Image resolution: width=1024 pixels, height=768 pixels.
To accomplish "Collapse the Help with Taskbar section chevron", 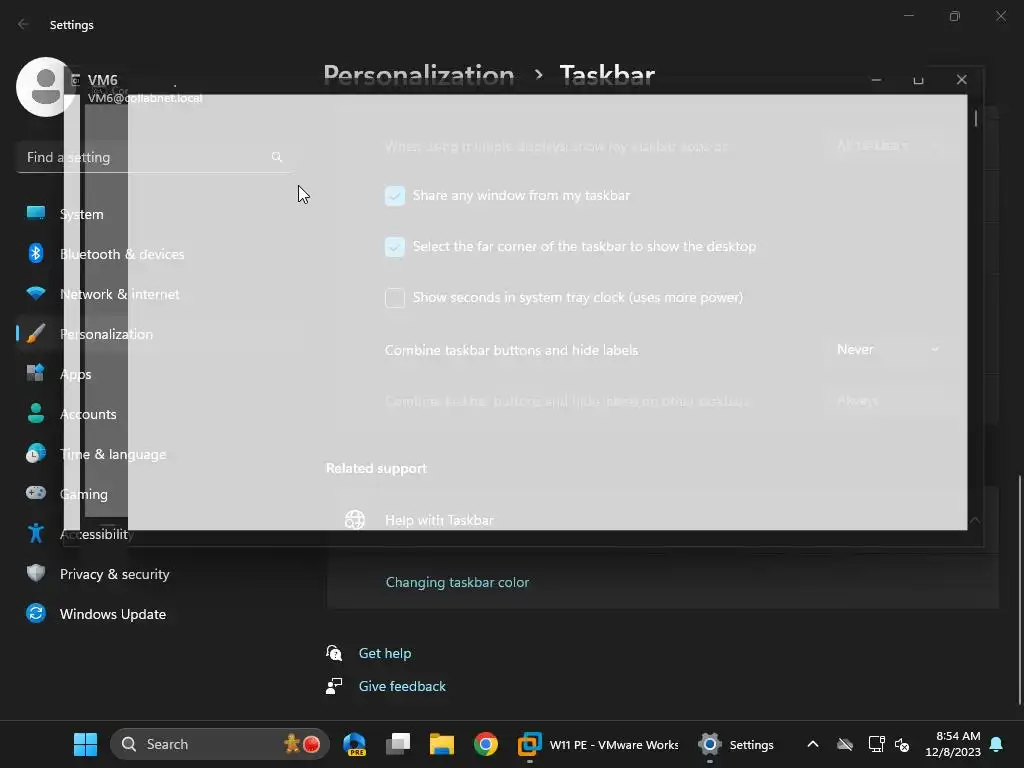I will pyautogui.click(x=974, y=520).
